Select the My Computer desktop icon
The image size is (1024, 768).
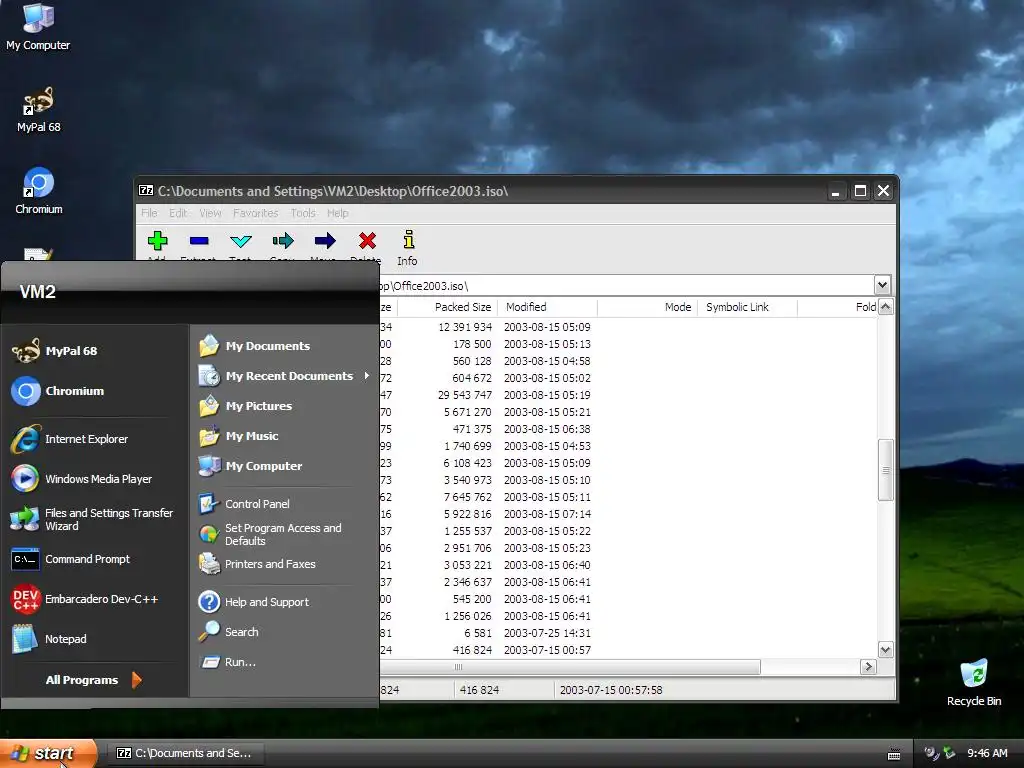(x=38, y=27)
